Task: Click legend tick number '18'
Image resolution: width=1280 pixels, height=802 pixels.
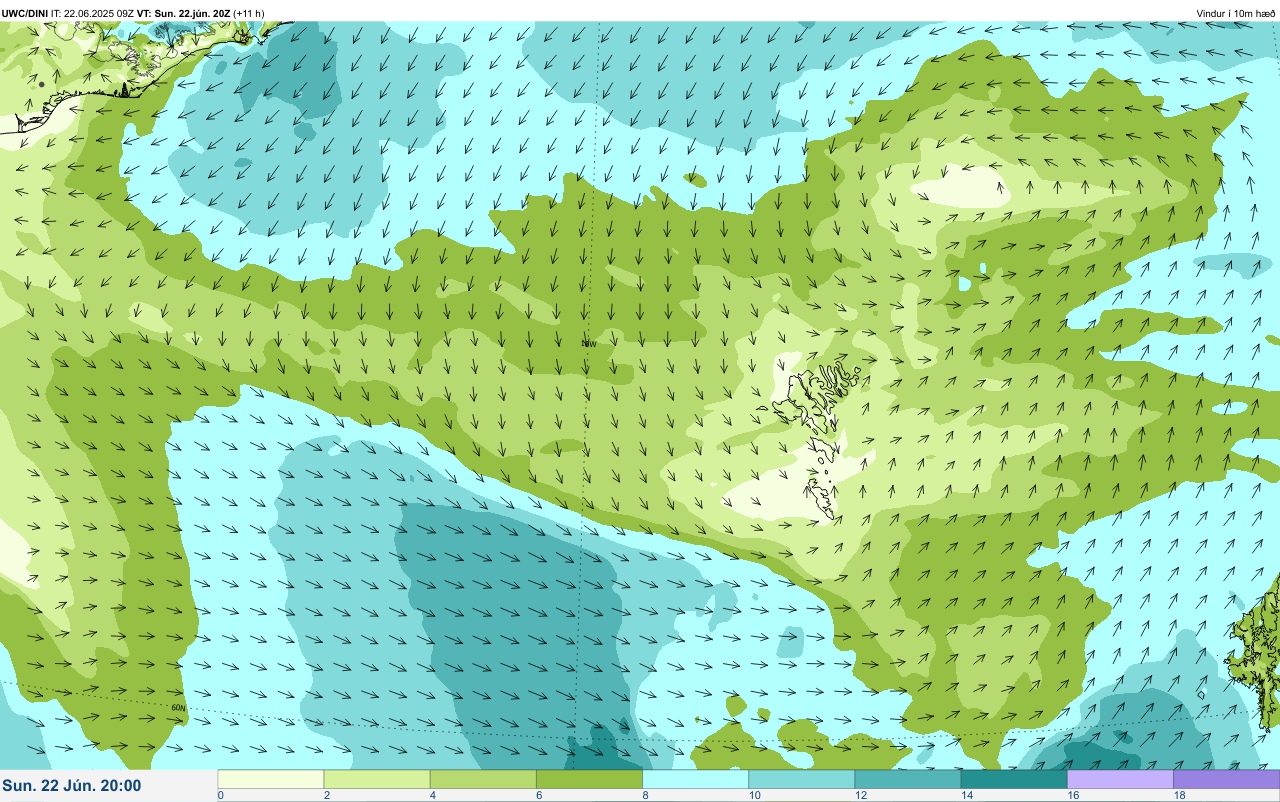Action: point(1180,795)
